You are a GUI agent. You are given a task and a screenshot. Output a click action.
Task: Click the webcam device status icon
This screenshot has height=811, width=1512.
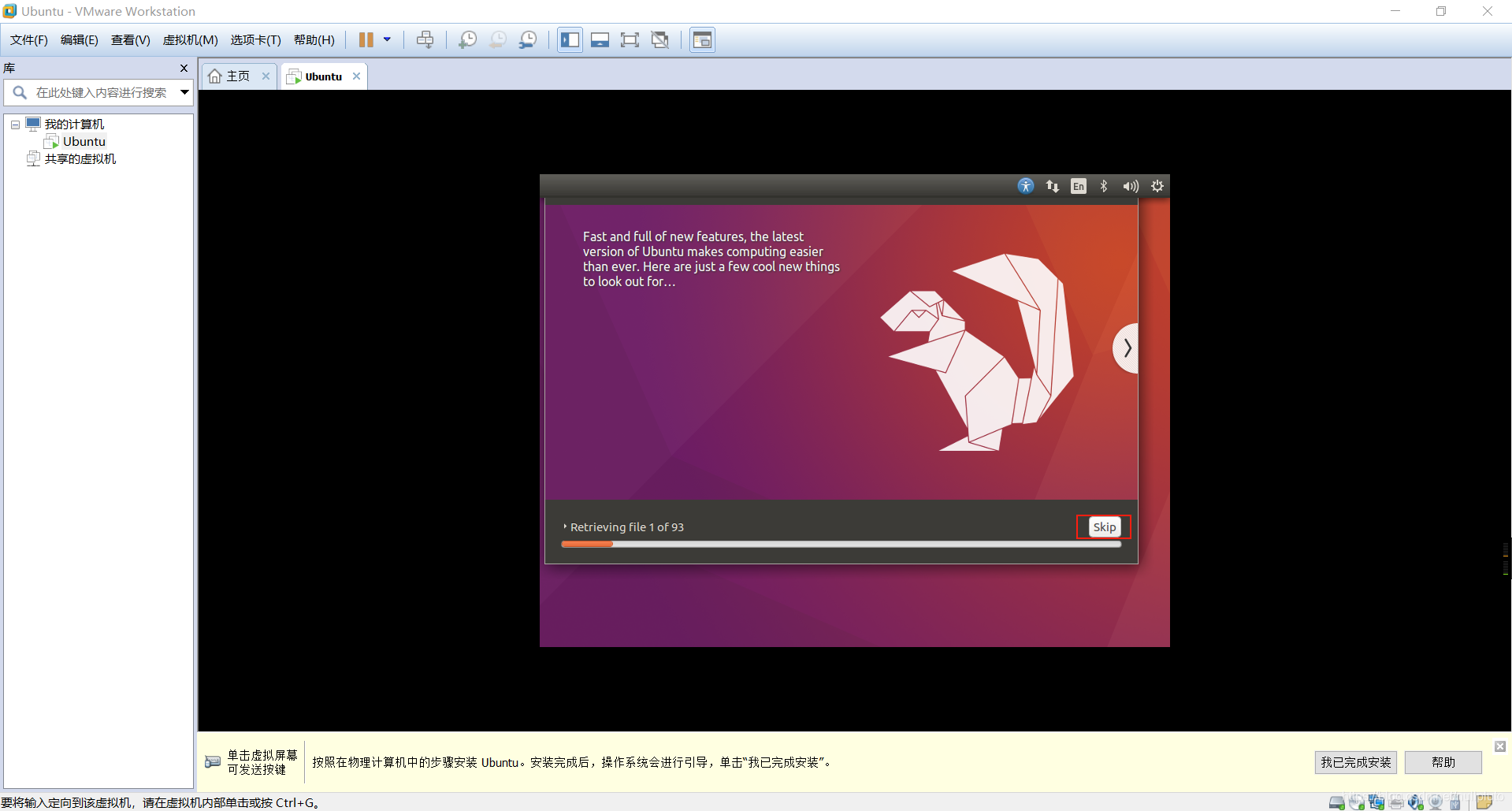coord(1436,802)
